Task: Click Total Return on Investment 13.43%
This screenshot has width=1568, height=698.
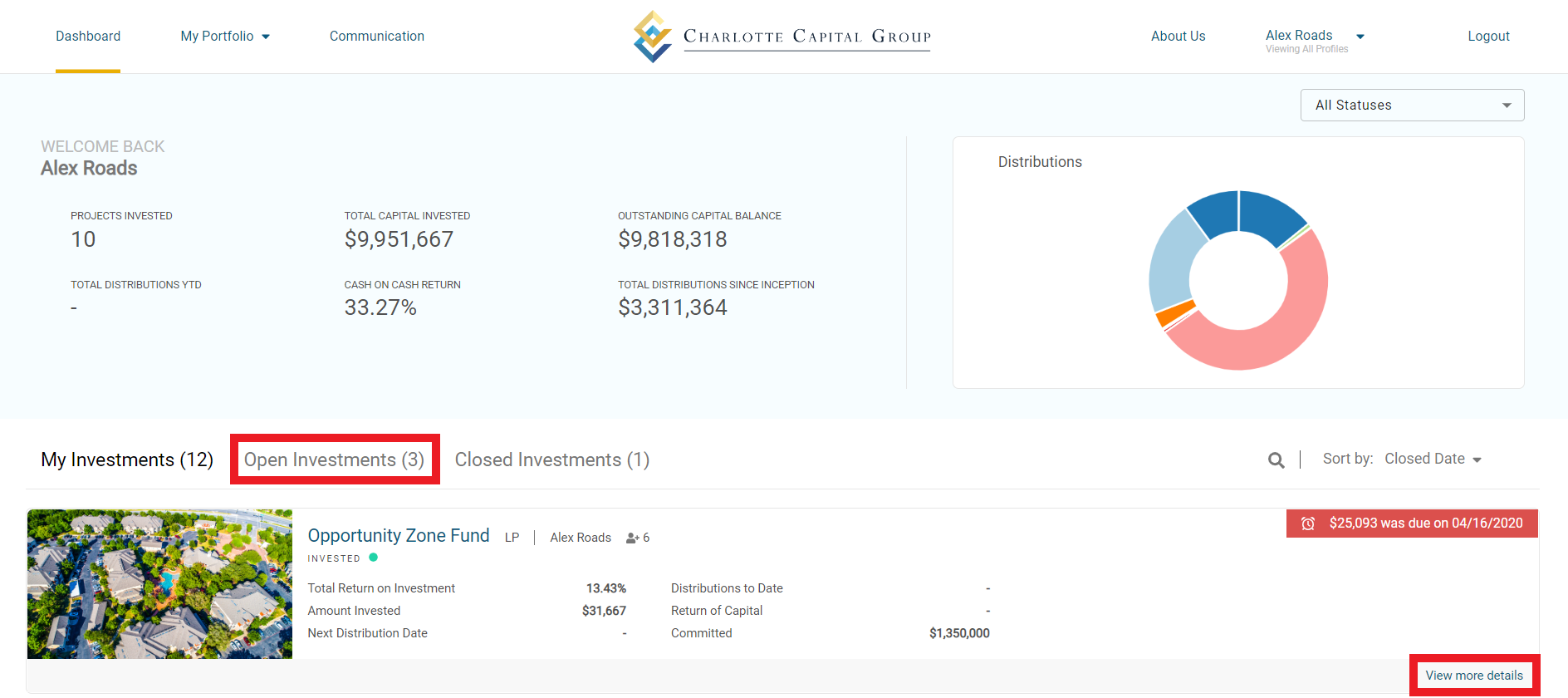Action: (606, 588)
